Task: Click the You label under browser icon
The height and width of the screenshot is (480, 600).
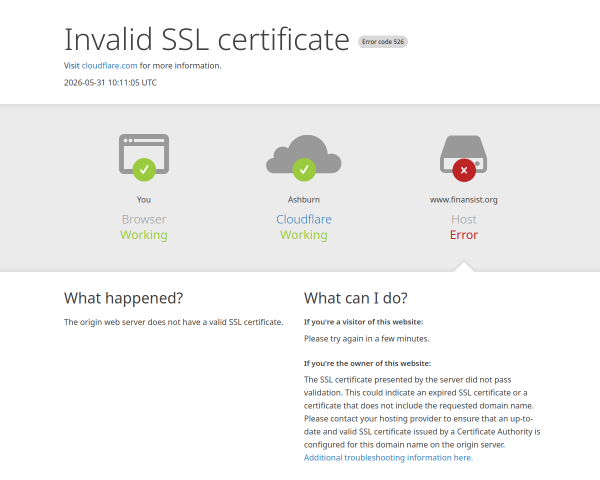Action: point(144,200)
